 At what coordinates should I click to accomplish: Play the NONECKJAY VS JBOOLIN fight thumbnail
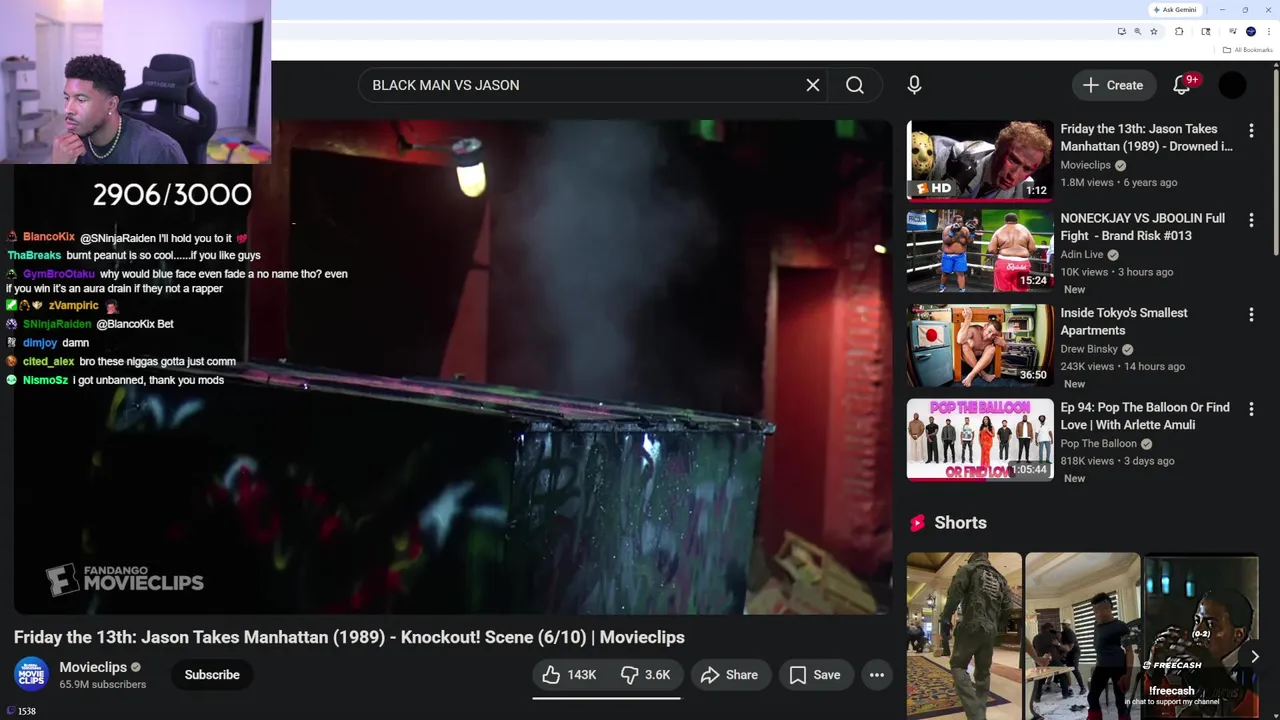(980, 251)
